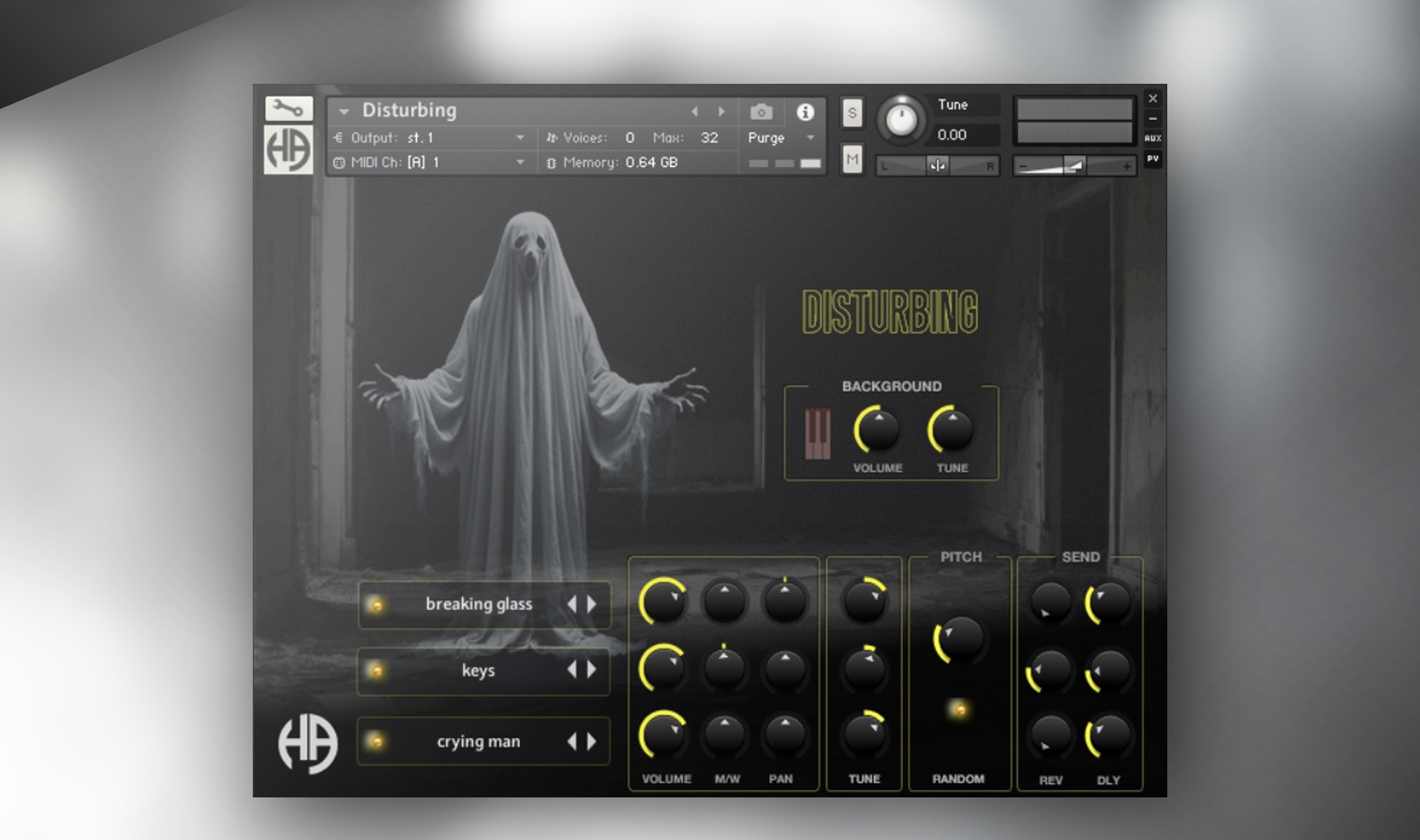
Task: Adjust the breaking glass row TUNE knob
Action: pyautogui.click(x=864, y=601)
